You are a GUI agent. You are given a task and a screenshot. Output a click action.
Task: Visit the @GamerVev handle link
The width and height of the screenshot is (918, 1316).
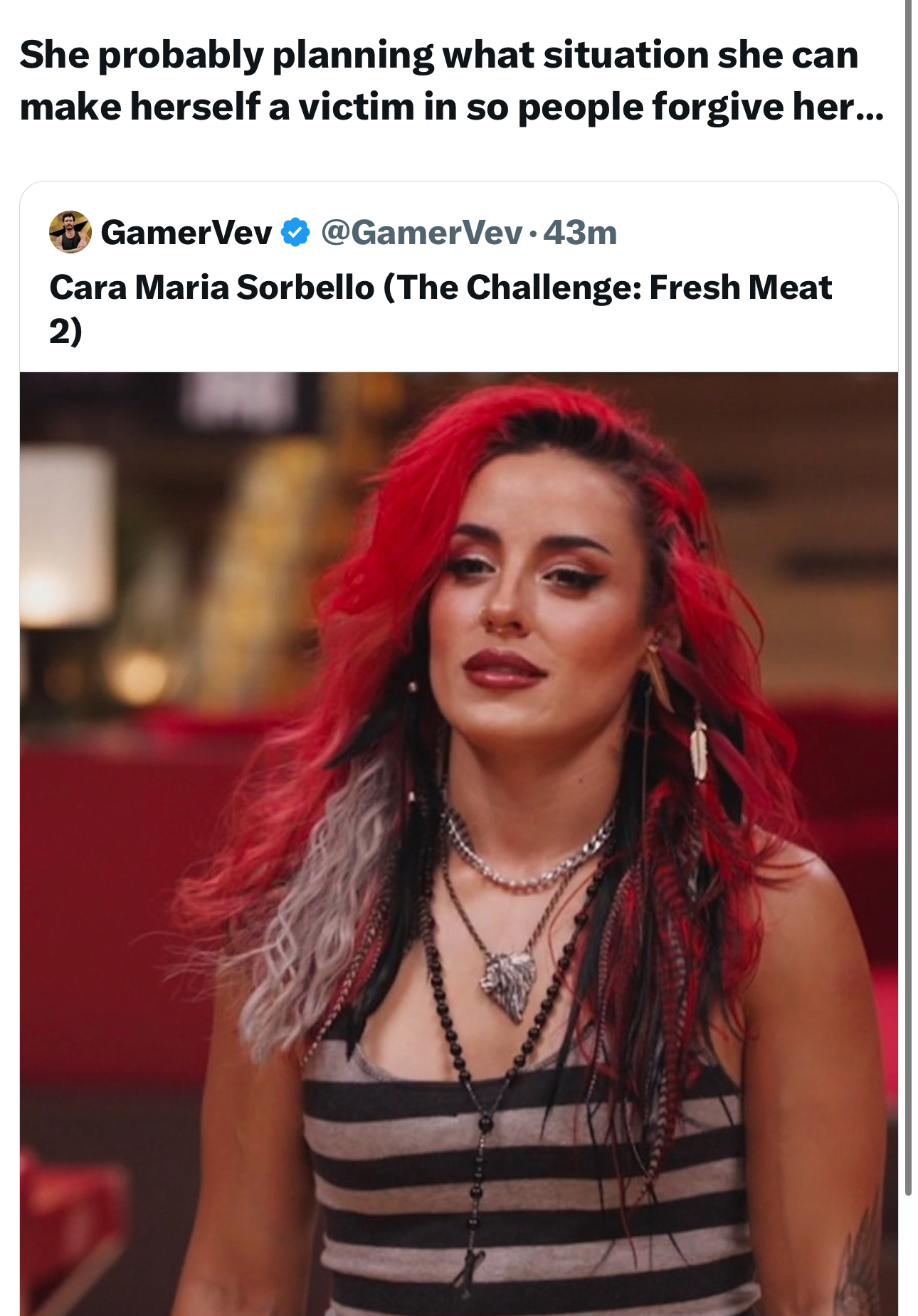[x=422, y=233]
